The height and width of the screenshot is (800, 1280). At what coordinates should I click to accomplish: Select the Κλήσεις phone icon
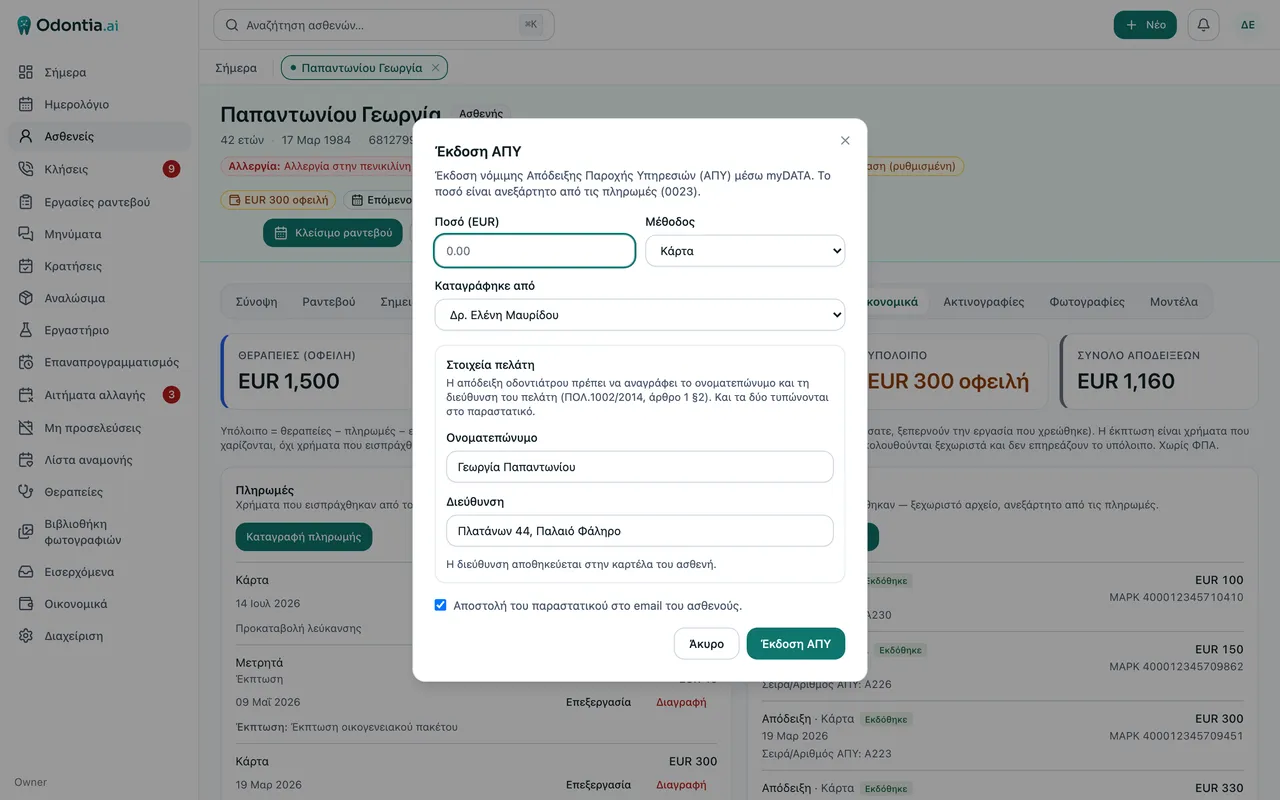point(26,169)
